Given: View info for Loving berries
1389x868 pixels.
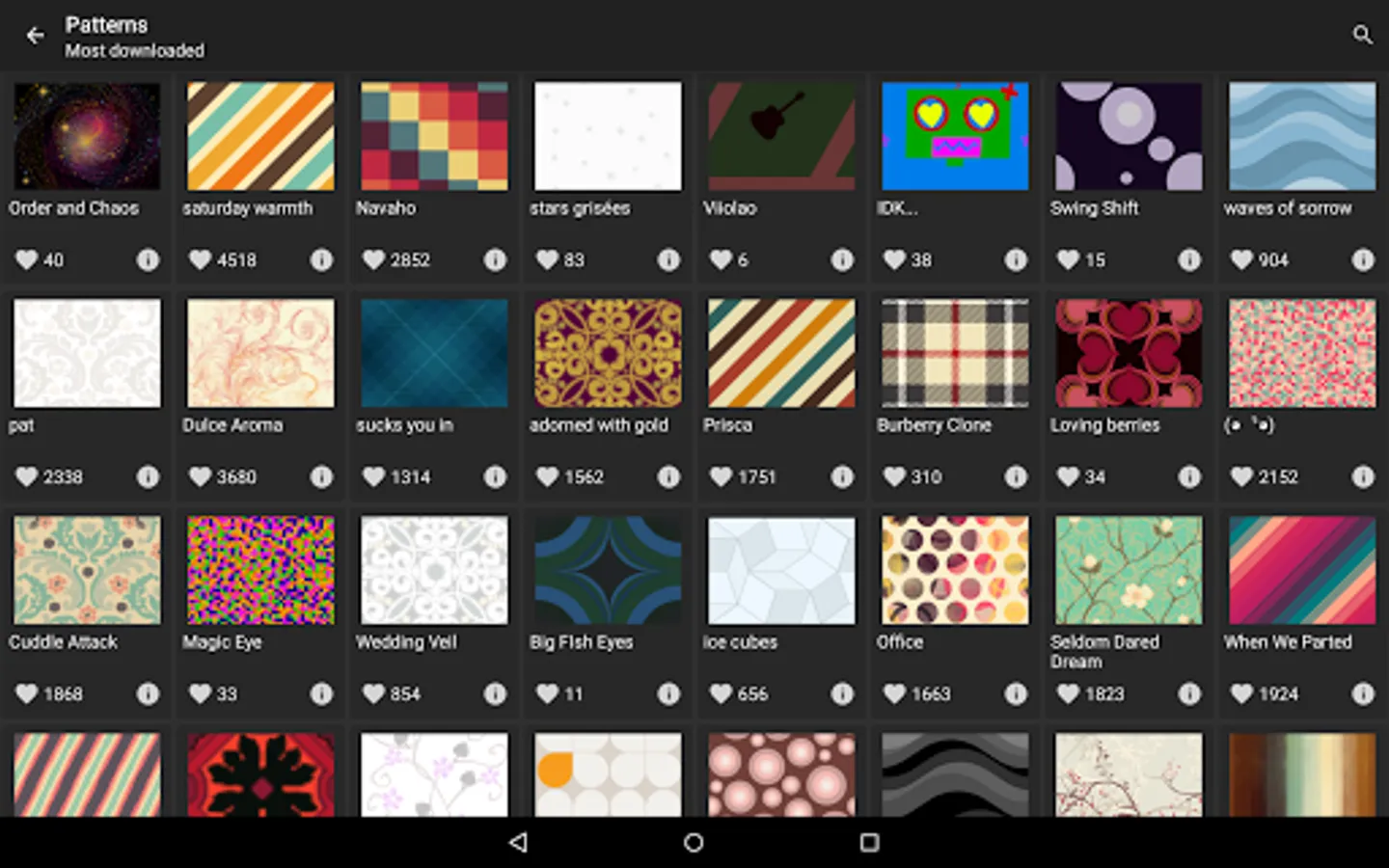Looking at the screenshot, I should (1189, 476).
